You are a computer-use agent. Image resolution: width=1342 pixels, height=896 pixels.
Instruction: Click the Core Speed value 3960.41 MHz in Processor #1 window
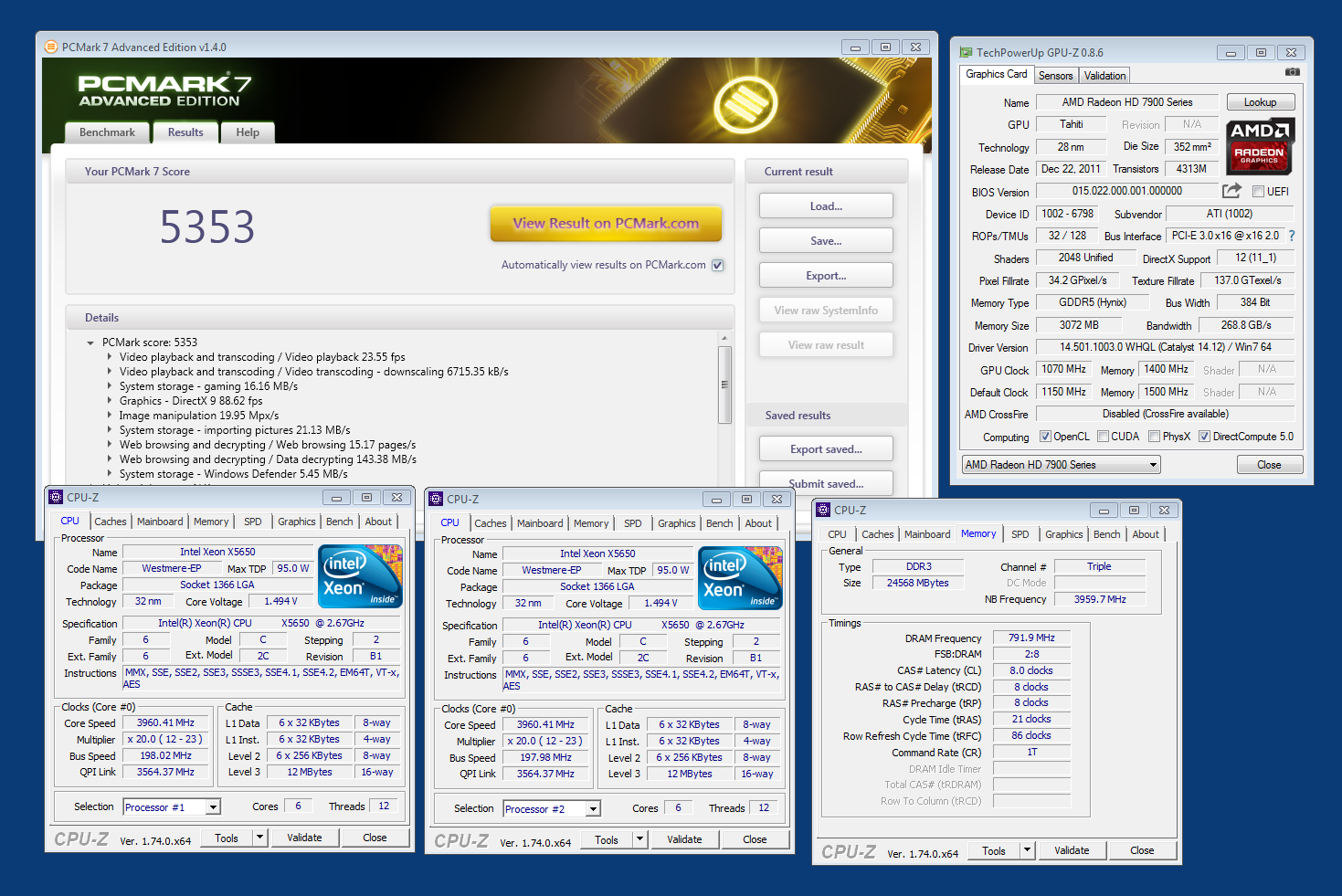(165, 722)
